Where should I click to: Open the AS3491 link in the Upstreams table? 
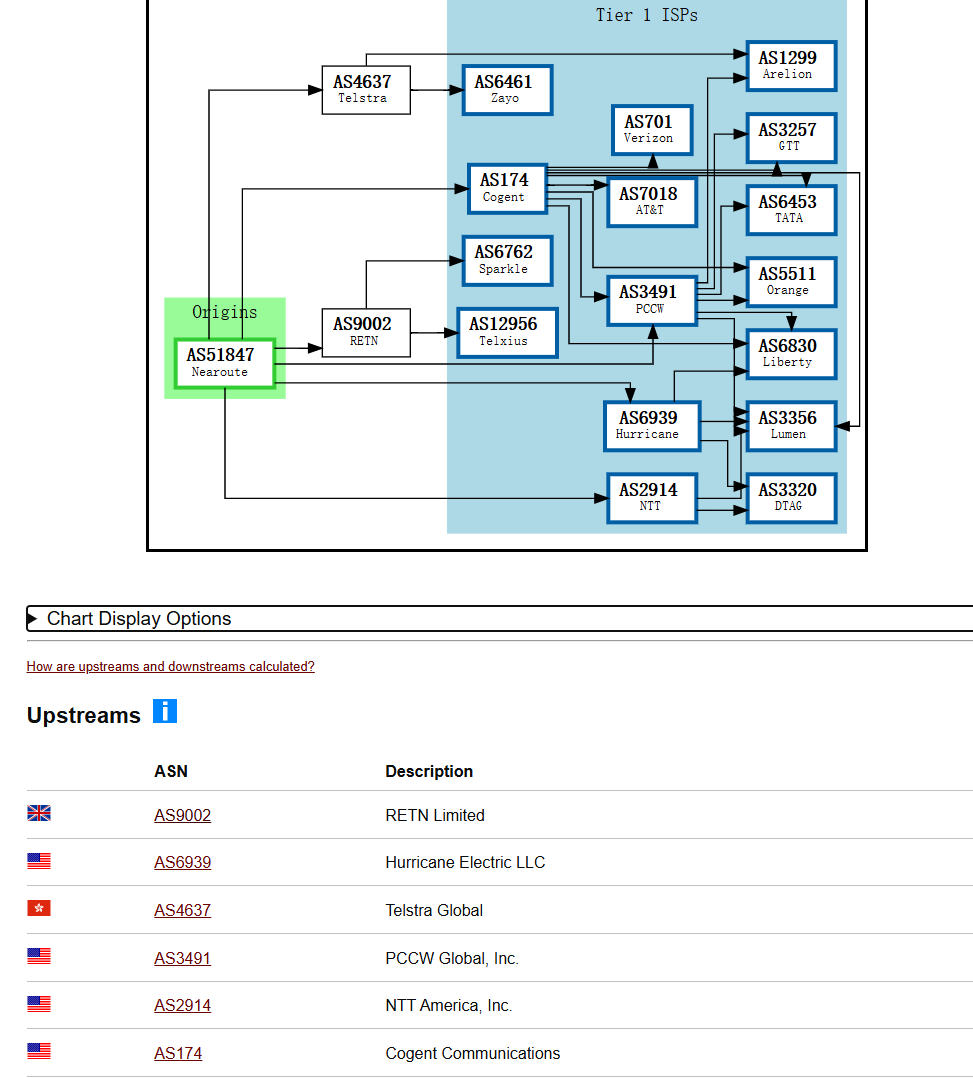coord(182,958)
